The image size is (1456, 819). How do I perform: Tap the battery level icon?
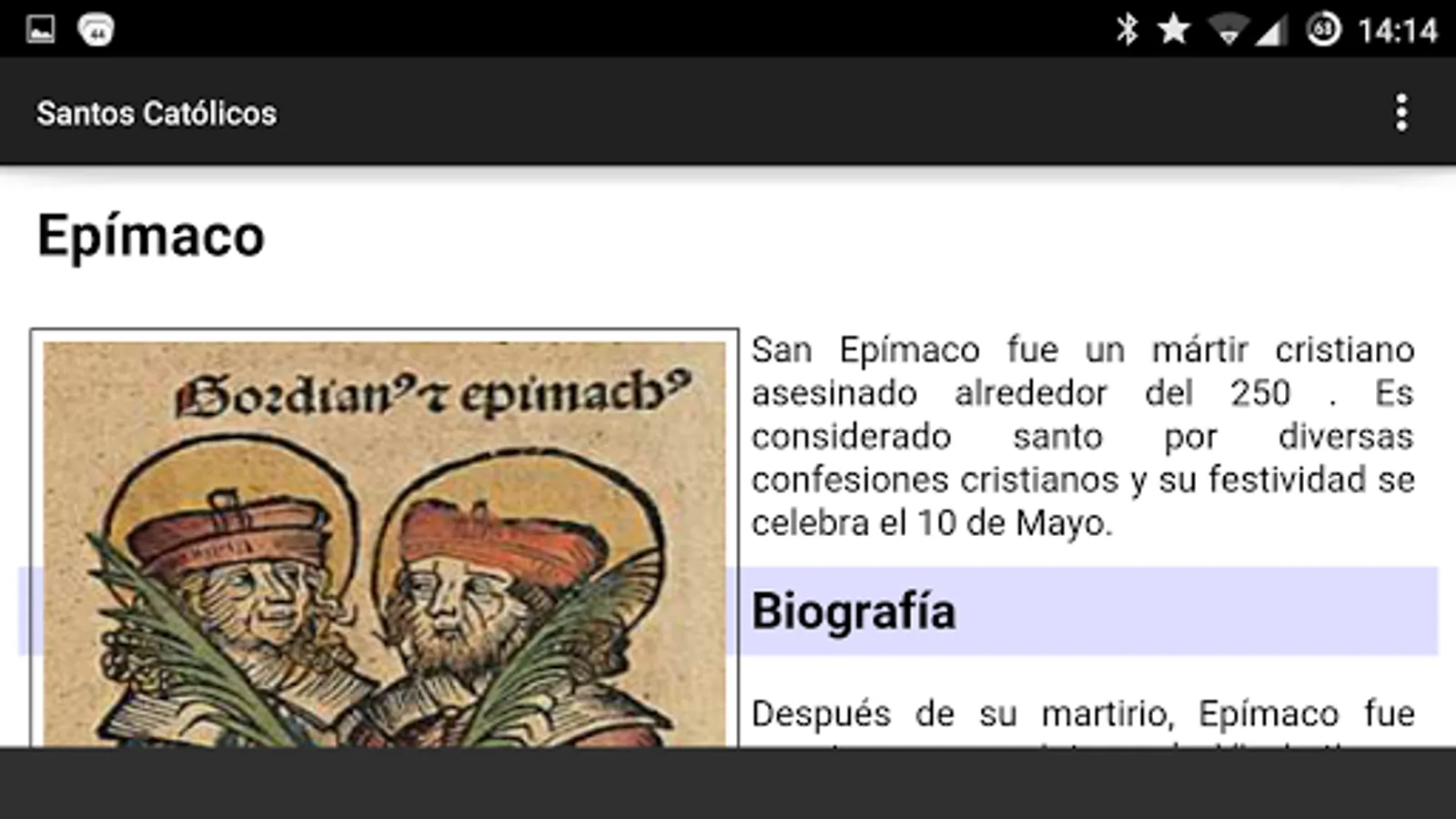coord(1323,29)
